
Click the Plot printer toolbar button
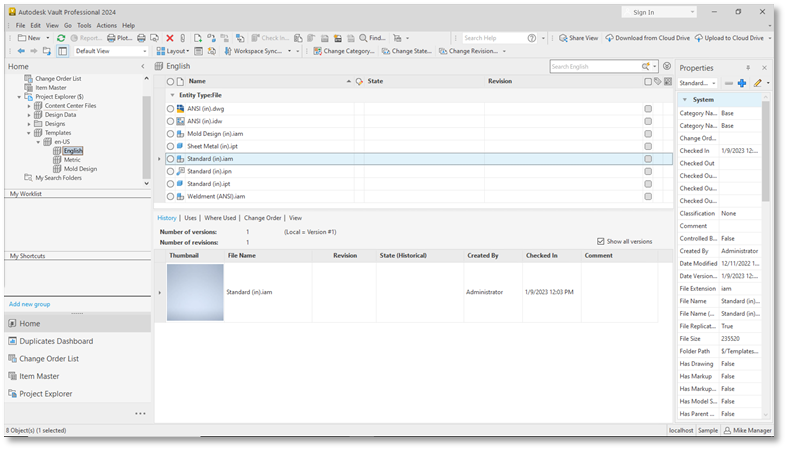tap(119, 38)
